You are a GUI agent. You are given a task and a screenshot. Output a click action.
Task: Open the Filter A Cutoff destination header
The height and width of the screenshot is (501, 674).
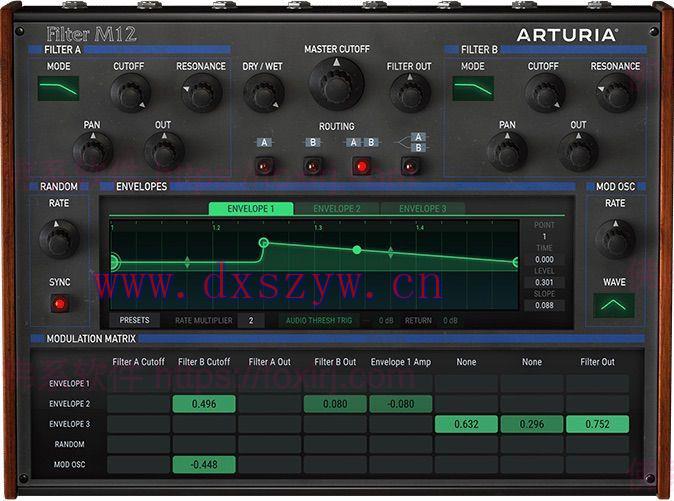point(138,362)
